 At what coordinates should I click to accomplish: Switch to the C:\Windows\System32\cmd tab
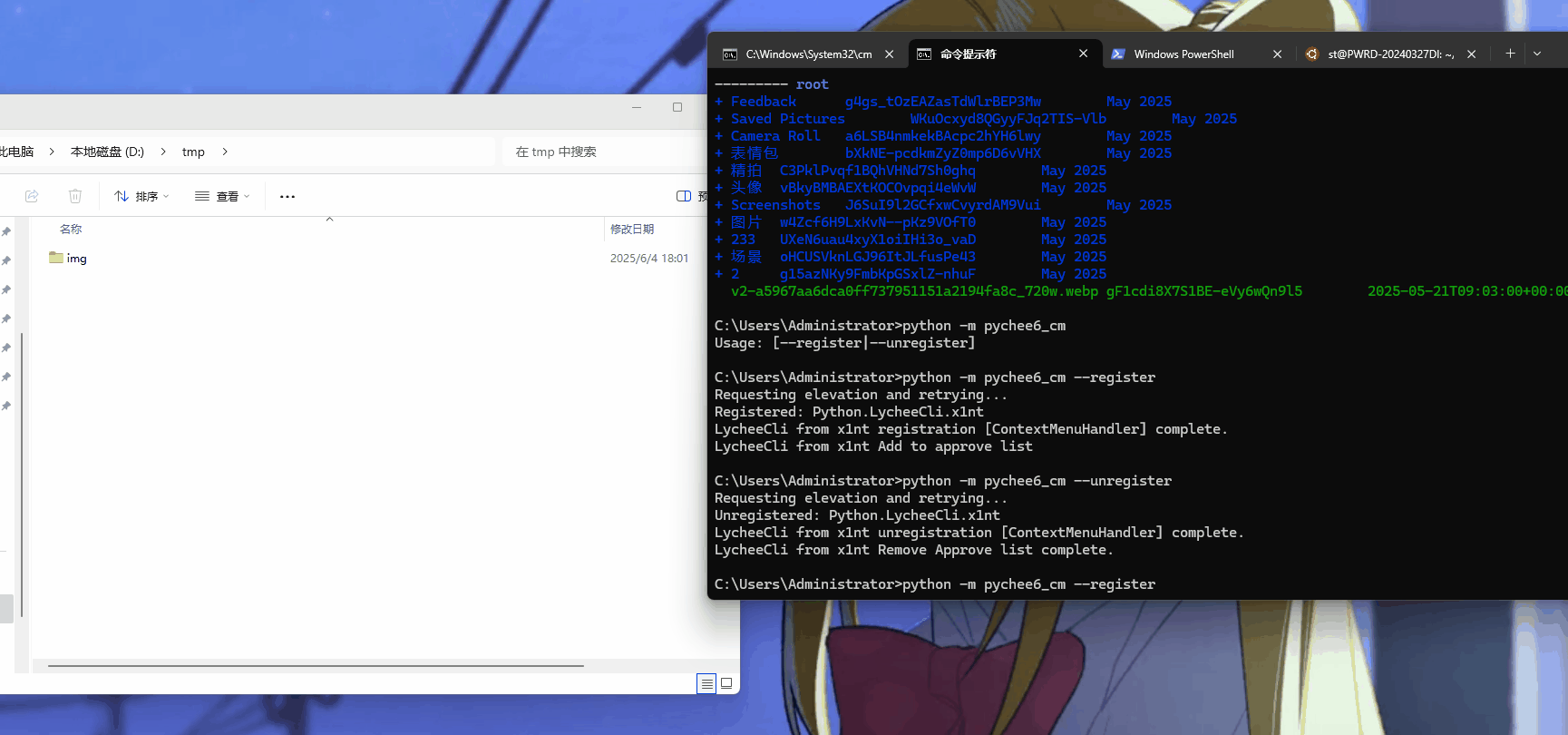click(807, 54)
